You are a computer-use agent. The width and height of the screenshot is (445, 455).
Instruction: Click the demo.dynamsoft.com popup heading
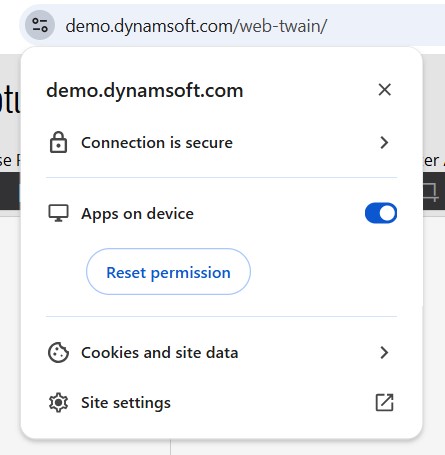click(145, 91)
